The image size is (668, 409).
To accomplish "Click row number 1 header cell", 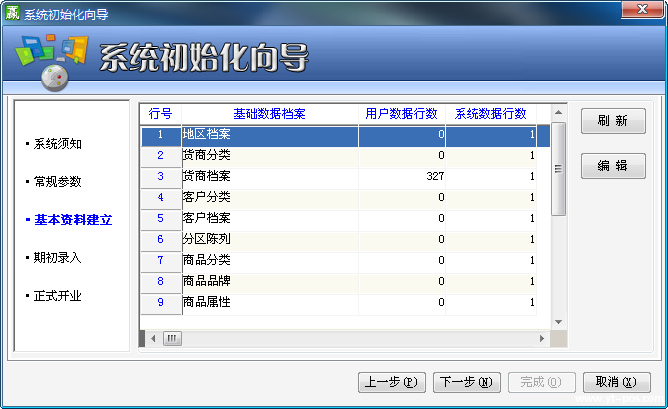I will pos(161,136).
